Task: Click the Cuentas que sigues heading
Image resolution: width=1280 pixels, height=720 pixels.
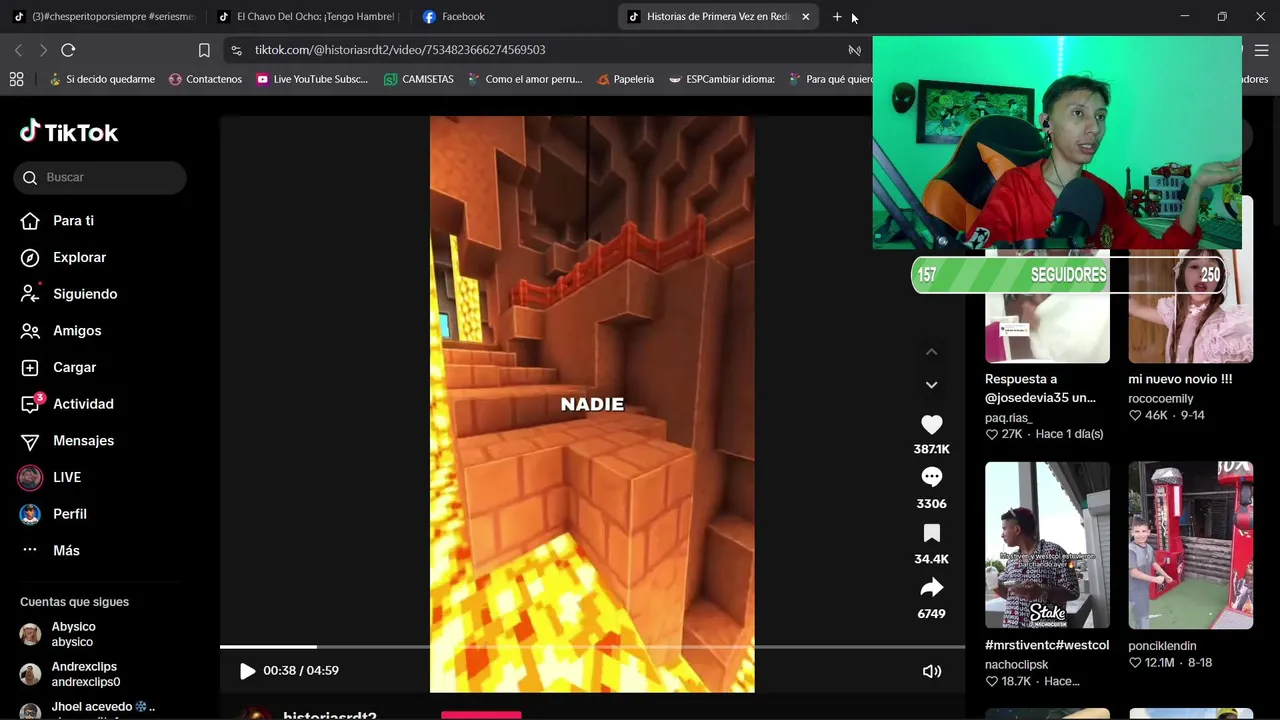Action: [74, 602]
